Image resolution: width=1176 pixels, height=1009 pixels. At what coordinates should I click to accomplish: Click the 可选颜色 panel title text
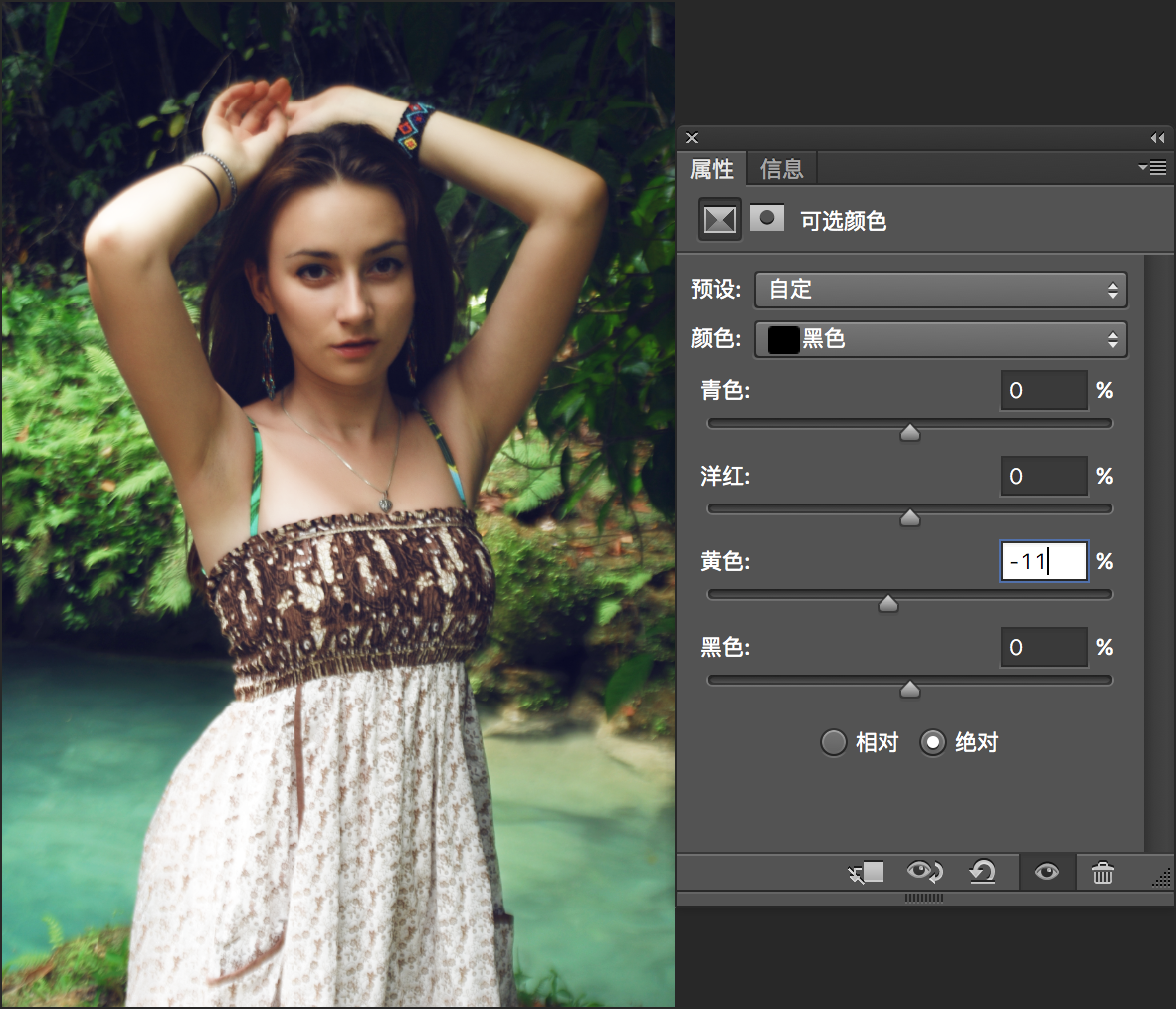[x=843, y=221]
